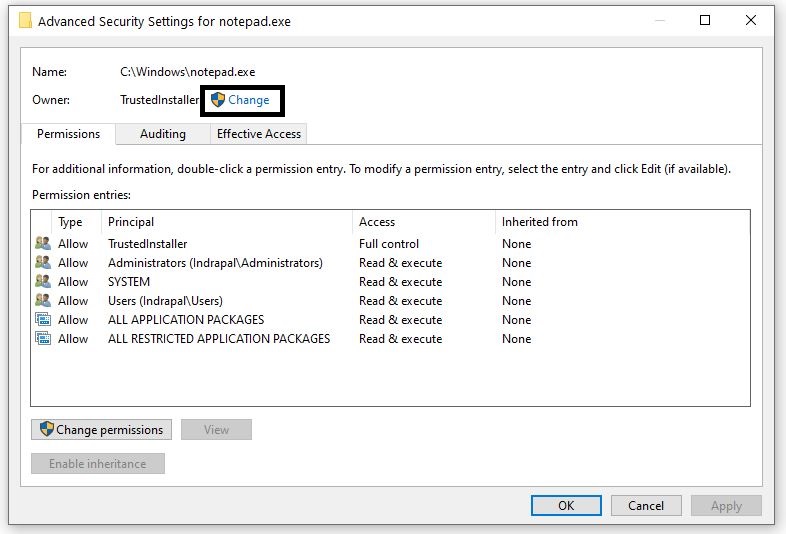Click the TrustedInstaller row user icon
This screenshot has width=786, height=534.
pos(43,244)
